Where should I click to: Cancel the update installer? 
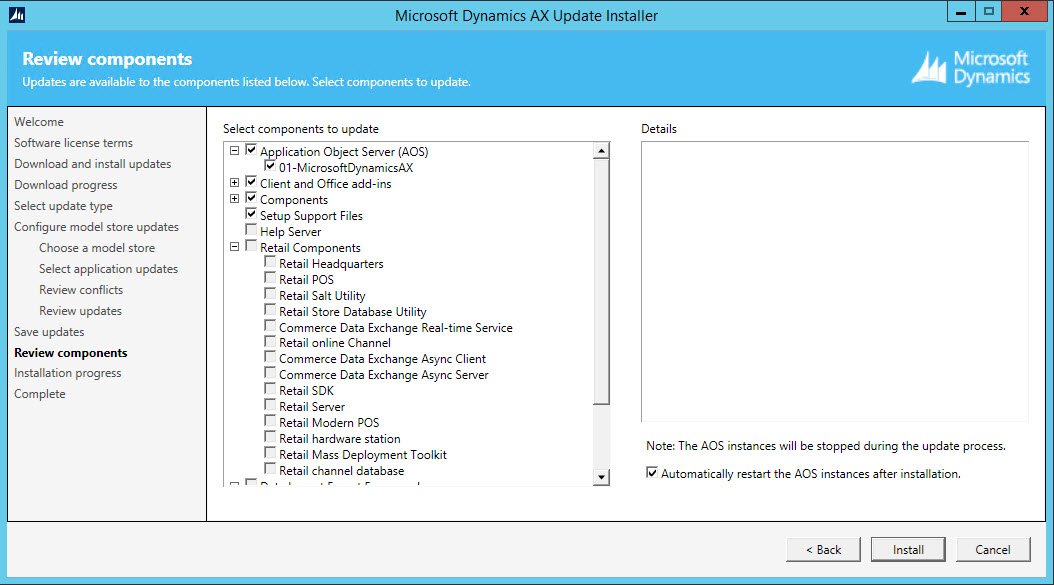[x=992, y=549]
